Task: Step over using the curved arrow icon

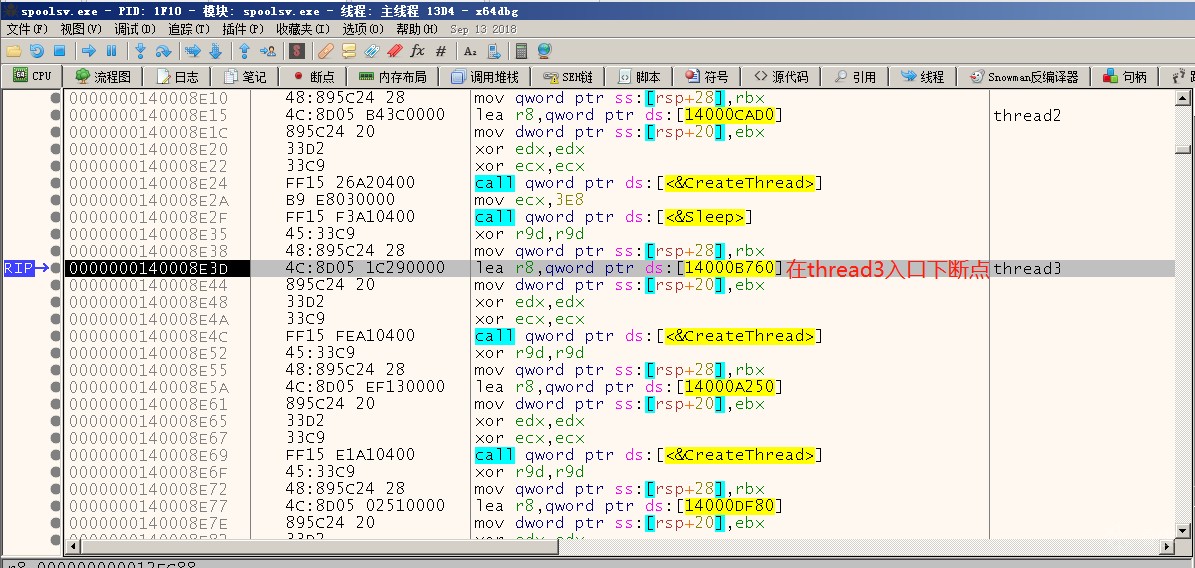Action: pos(163,51)
